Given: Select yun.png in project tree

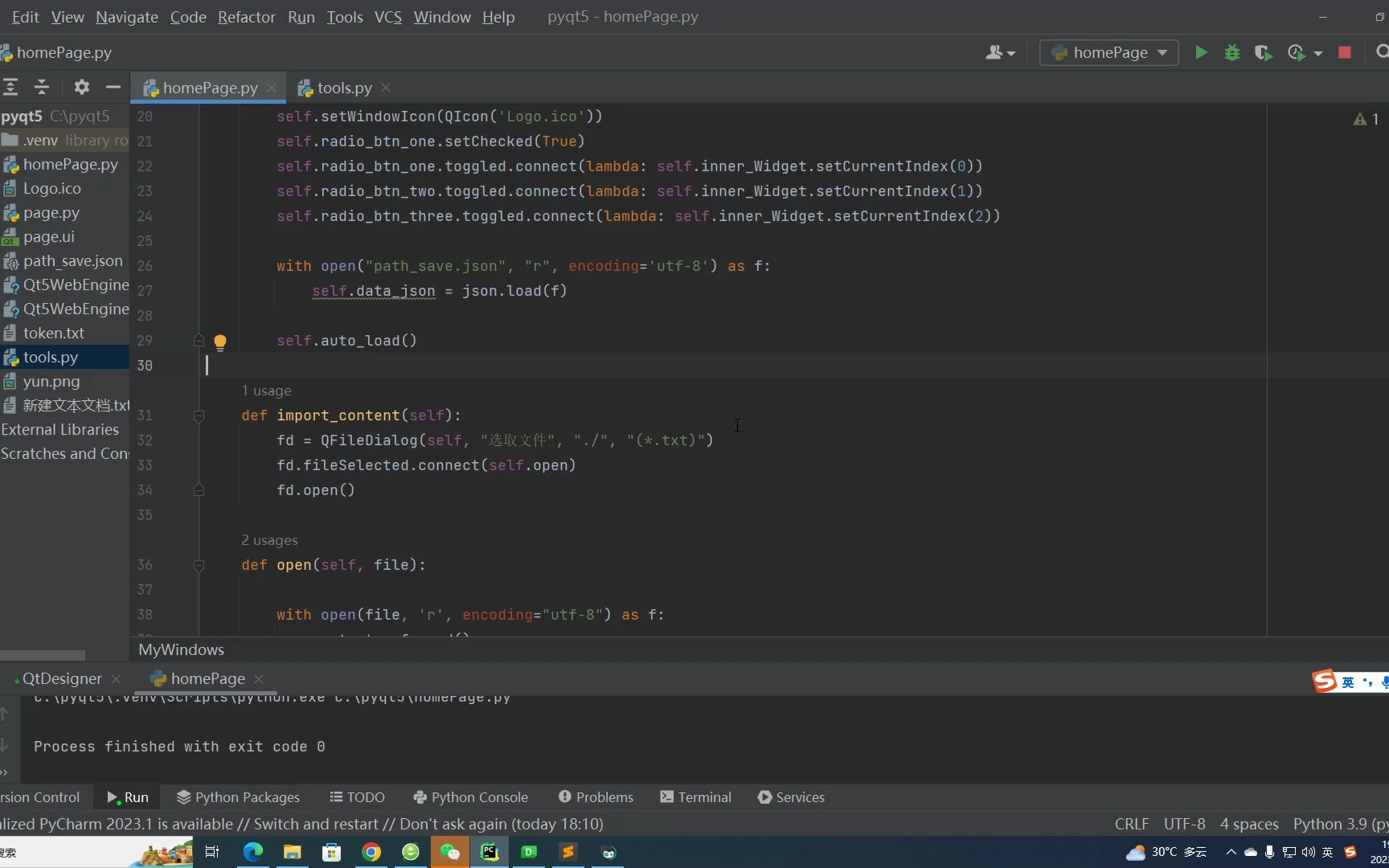Looking at the screenshot, I should (x=64, y=381).
